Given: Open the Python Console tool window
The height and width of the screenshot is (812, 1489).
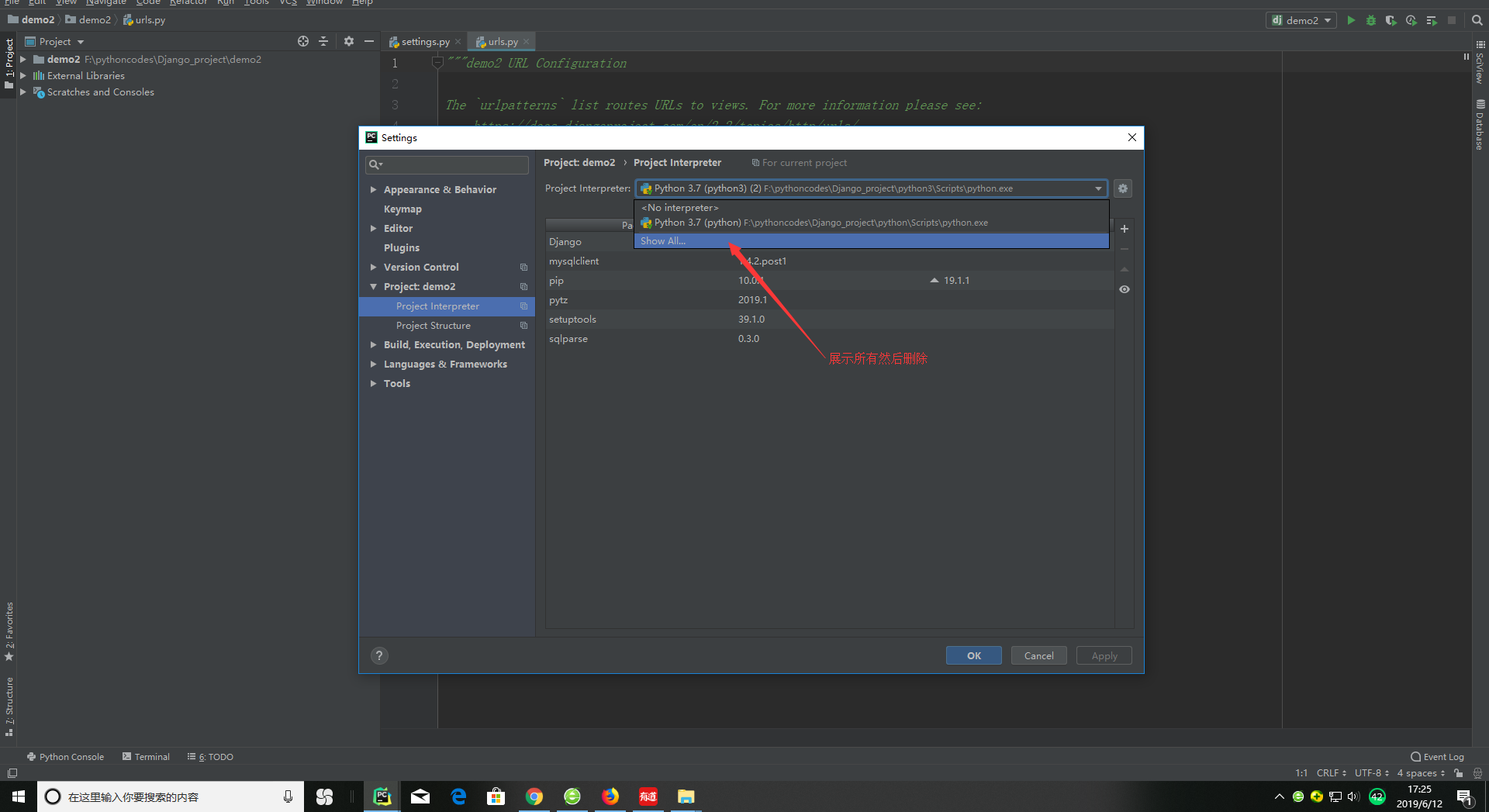Looking at the screenshot, I should coord(65,757).
